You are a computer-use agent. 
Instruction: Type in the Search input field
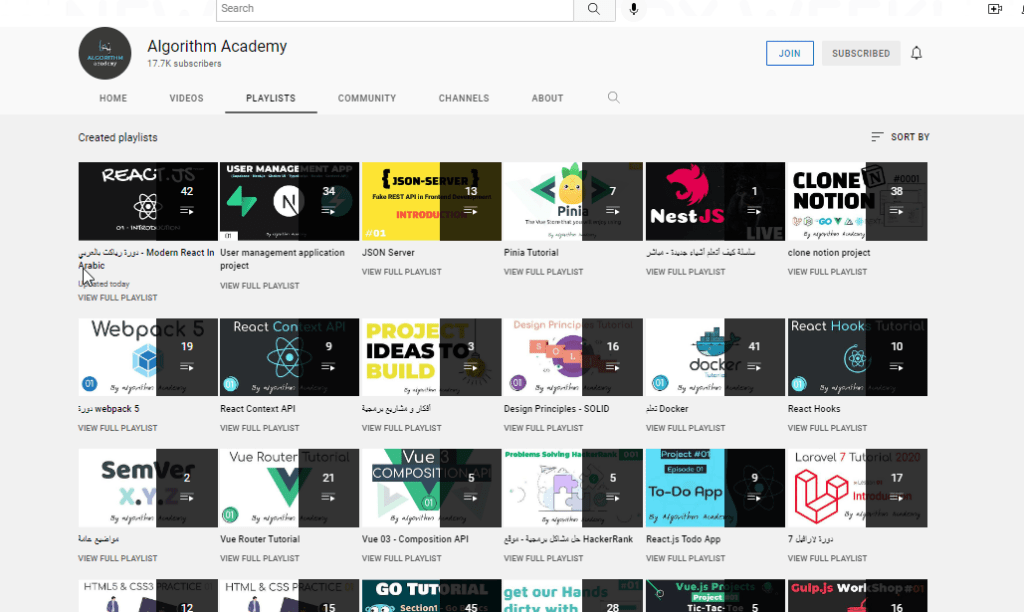pyautogui.click(x=394, y=9)
